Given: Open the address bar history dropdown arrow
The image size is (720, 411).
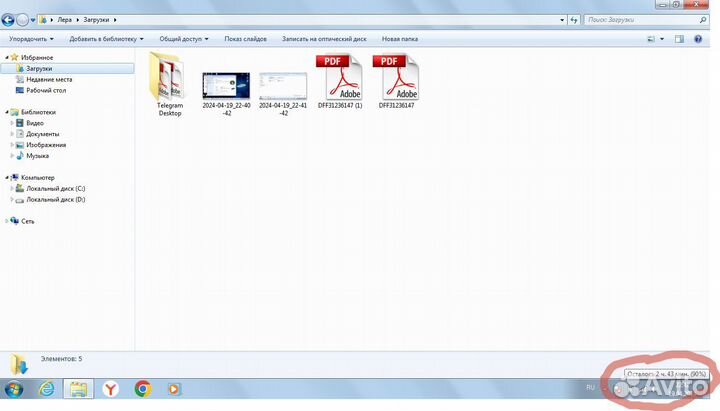Looking at the screenshot, I should (x=562, y=20).
